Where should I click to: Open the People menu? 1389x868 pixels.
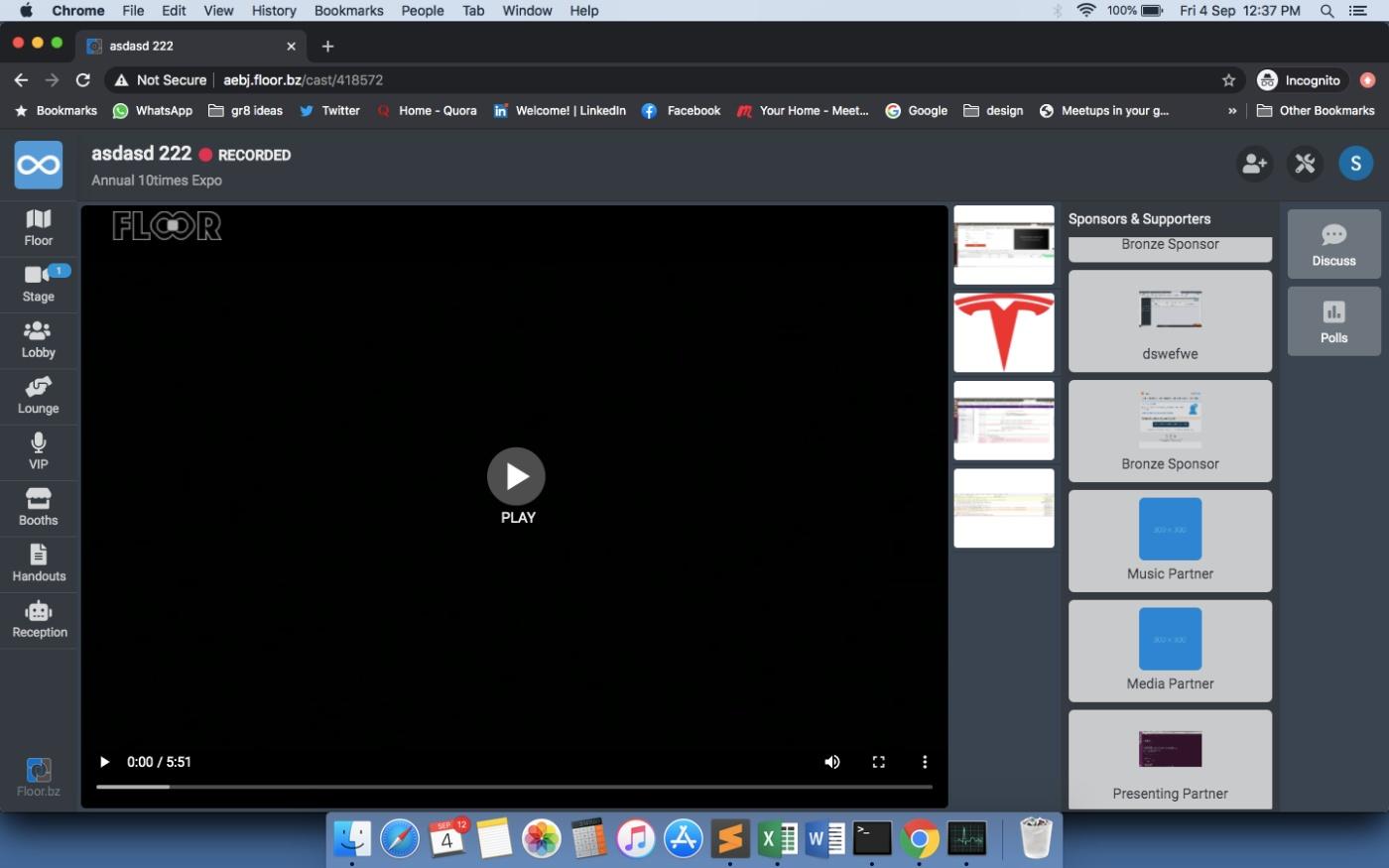pos(423,11)
